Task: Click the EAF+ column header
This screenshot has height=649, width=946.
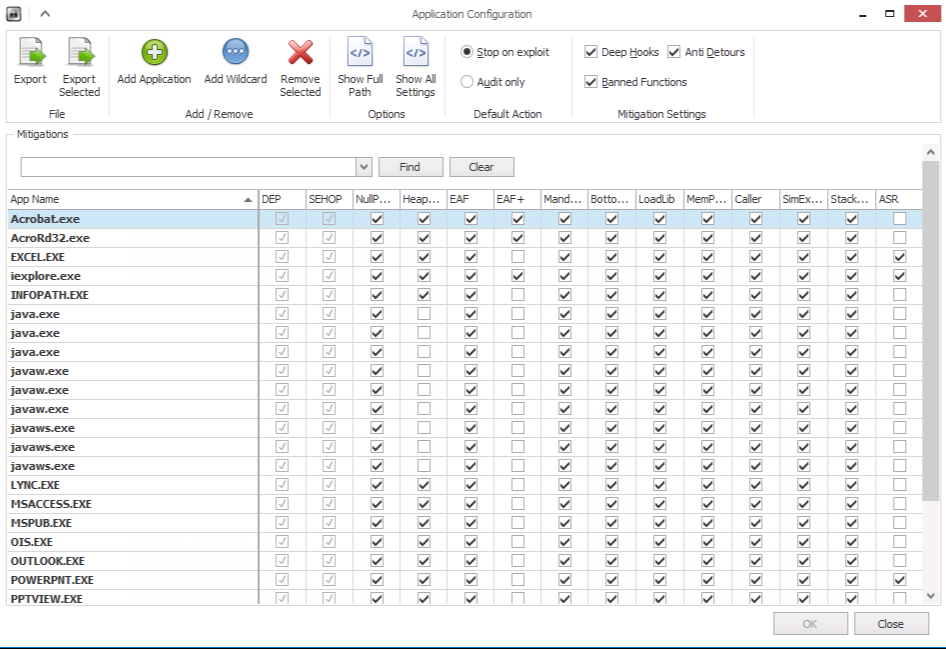Action: coord(515,199)
